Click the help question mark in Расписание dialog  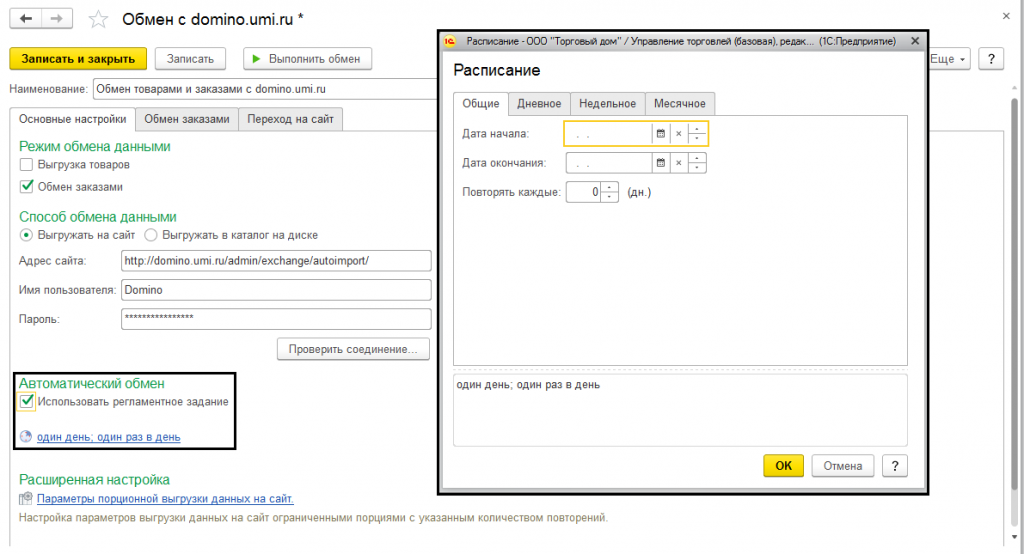point(895,466)
